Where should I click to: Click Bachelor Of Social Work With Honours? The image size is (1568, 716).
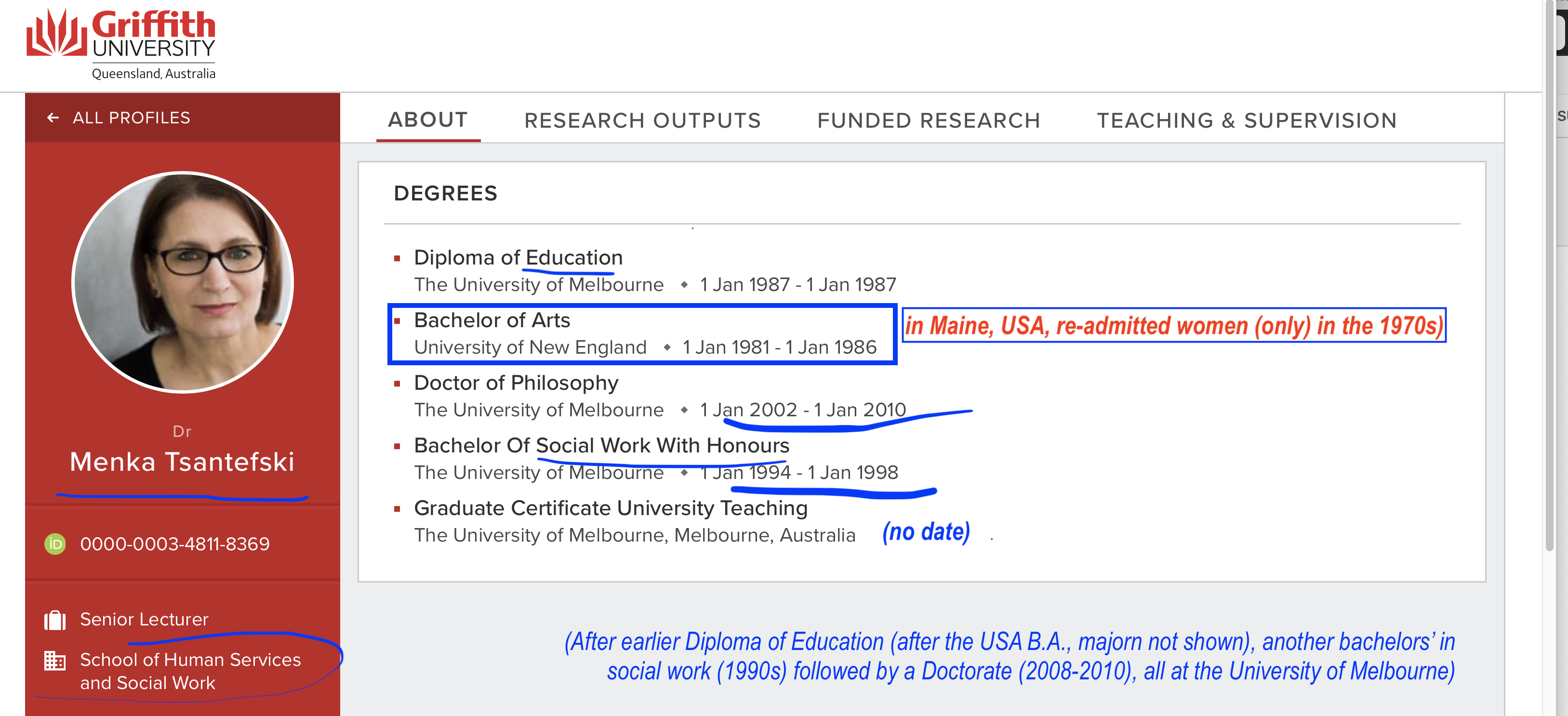click(601, 446)
